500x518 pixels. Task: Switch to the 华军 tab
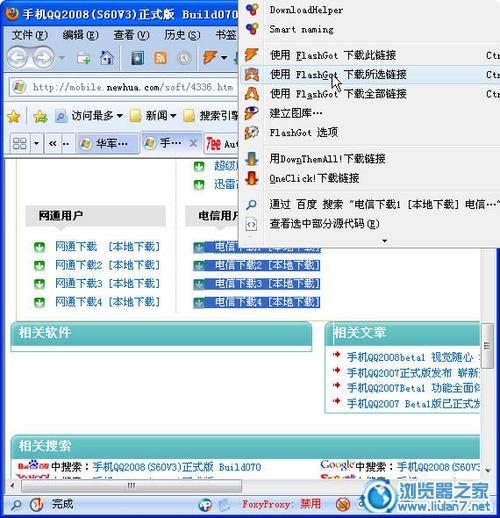pos(107,144)
